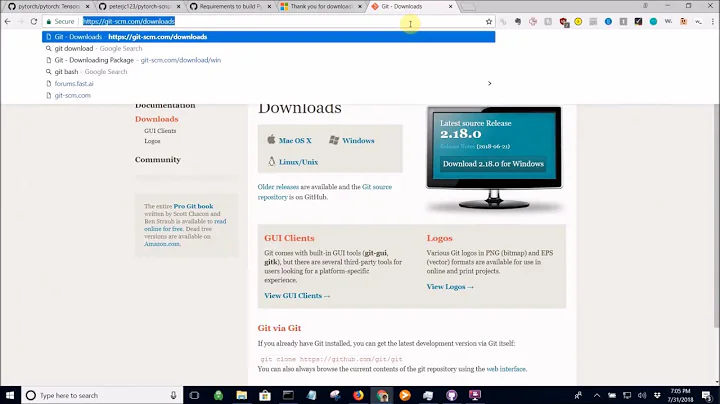Image resolution: width=720 pixels, height=404 pixels.
Task: Open Firefox from the taskbar
Action: point(358,395)
